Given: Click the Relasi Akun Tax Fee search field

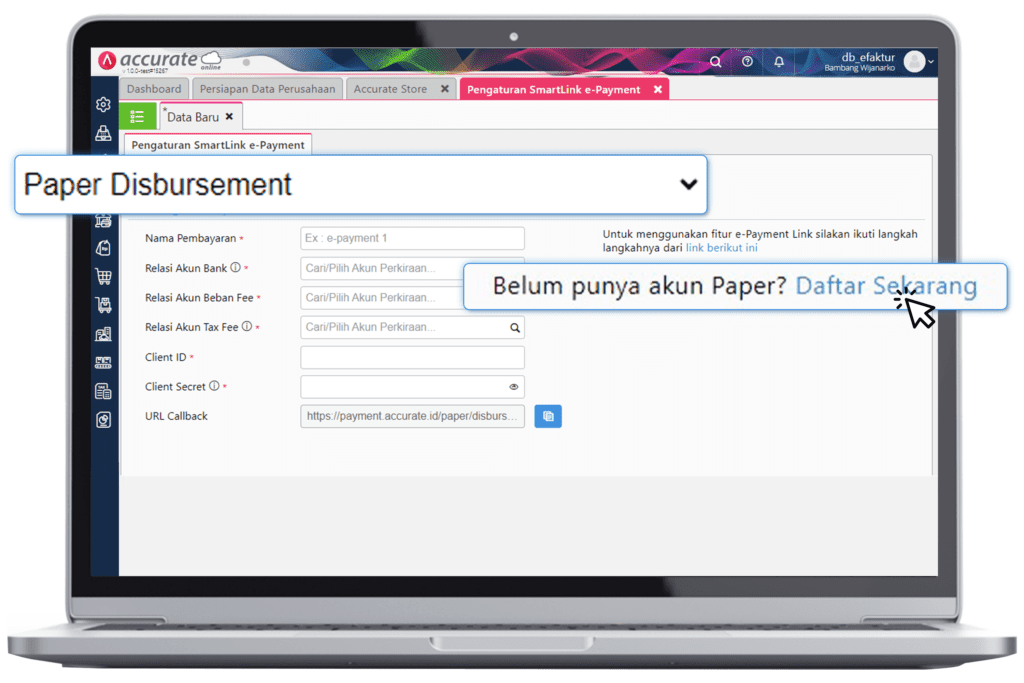Looking at the screenshot, I should tap(412, 327).
